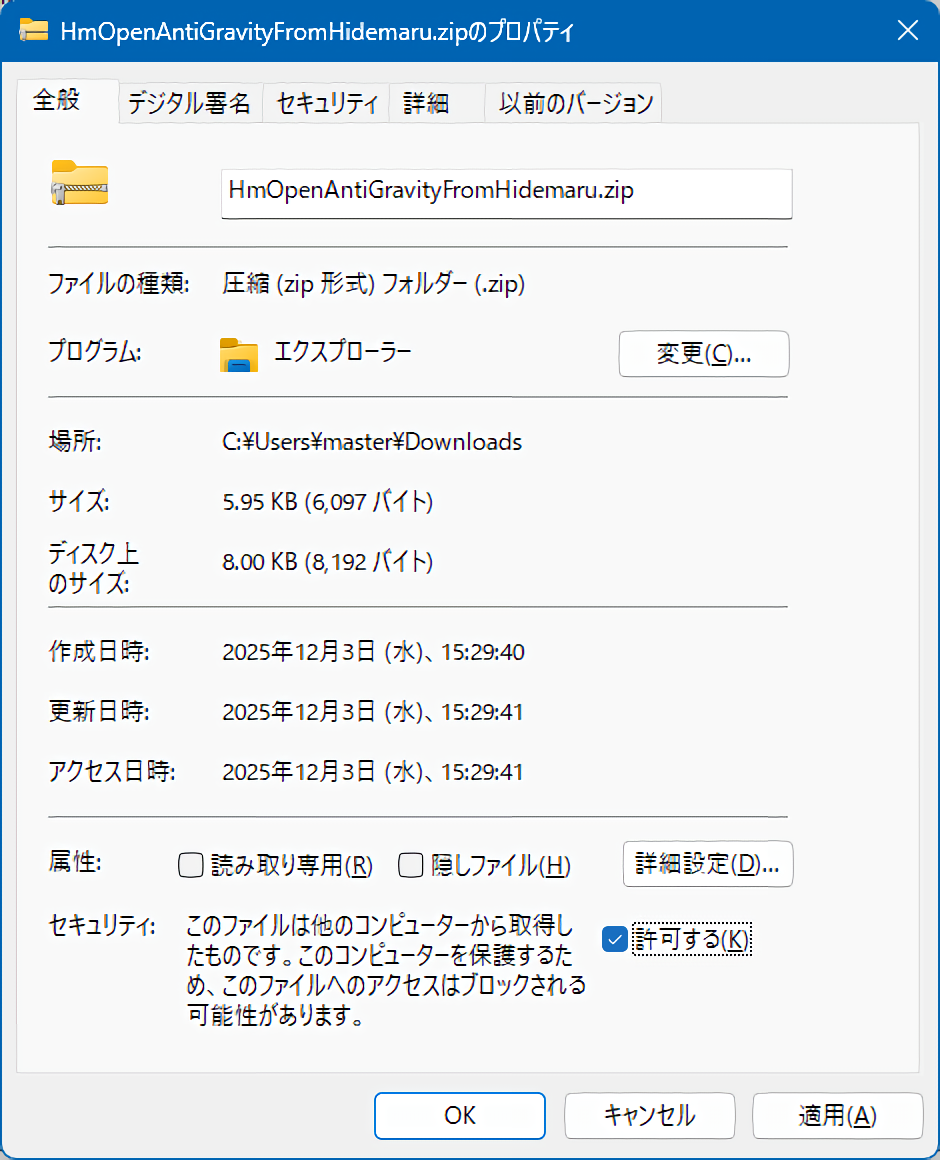Show the 以前のバージョン tab
Image resolution: width=940 pixels, height=1160 pixels.
(576, 103)
